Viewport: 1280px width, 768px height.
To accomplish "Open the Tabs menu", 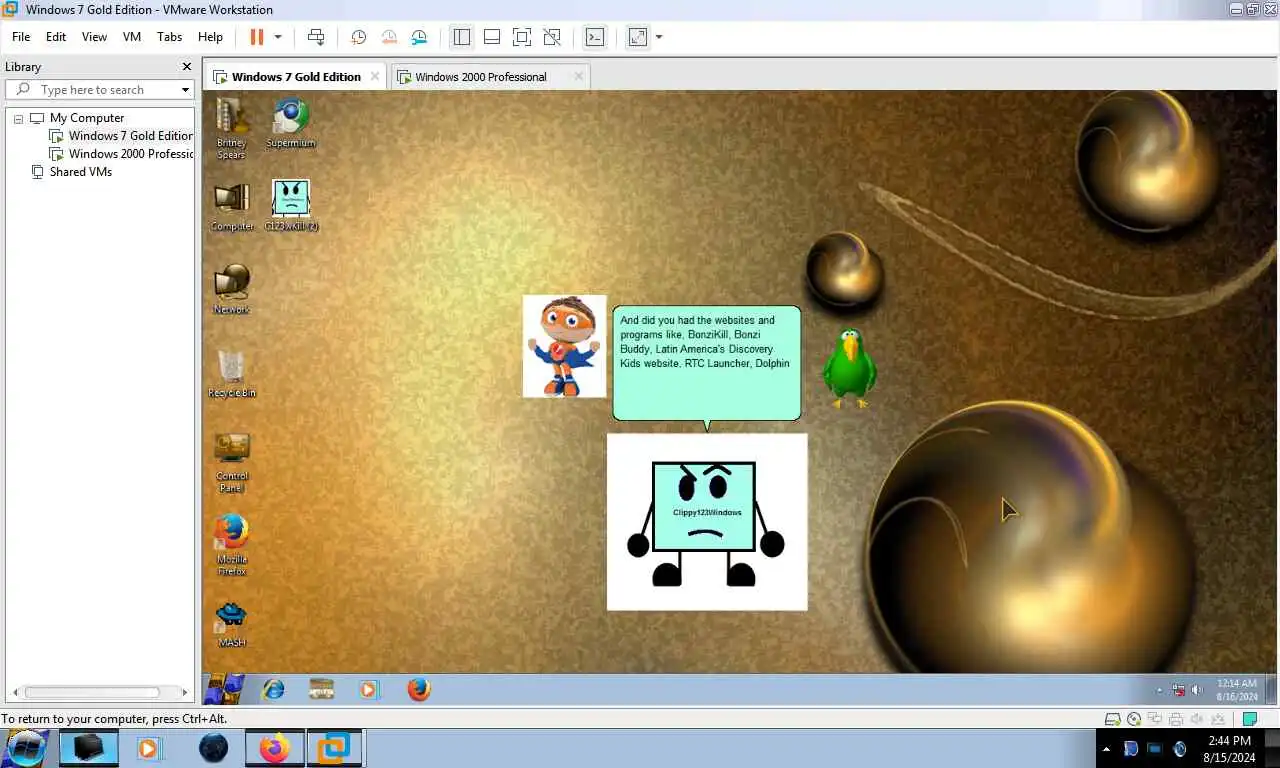I will (x=170, y=37).
